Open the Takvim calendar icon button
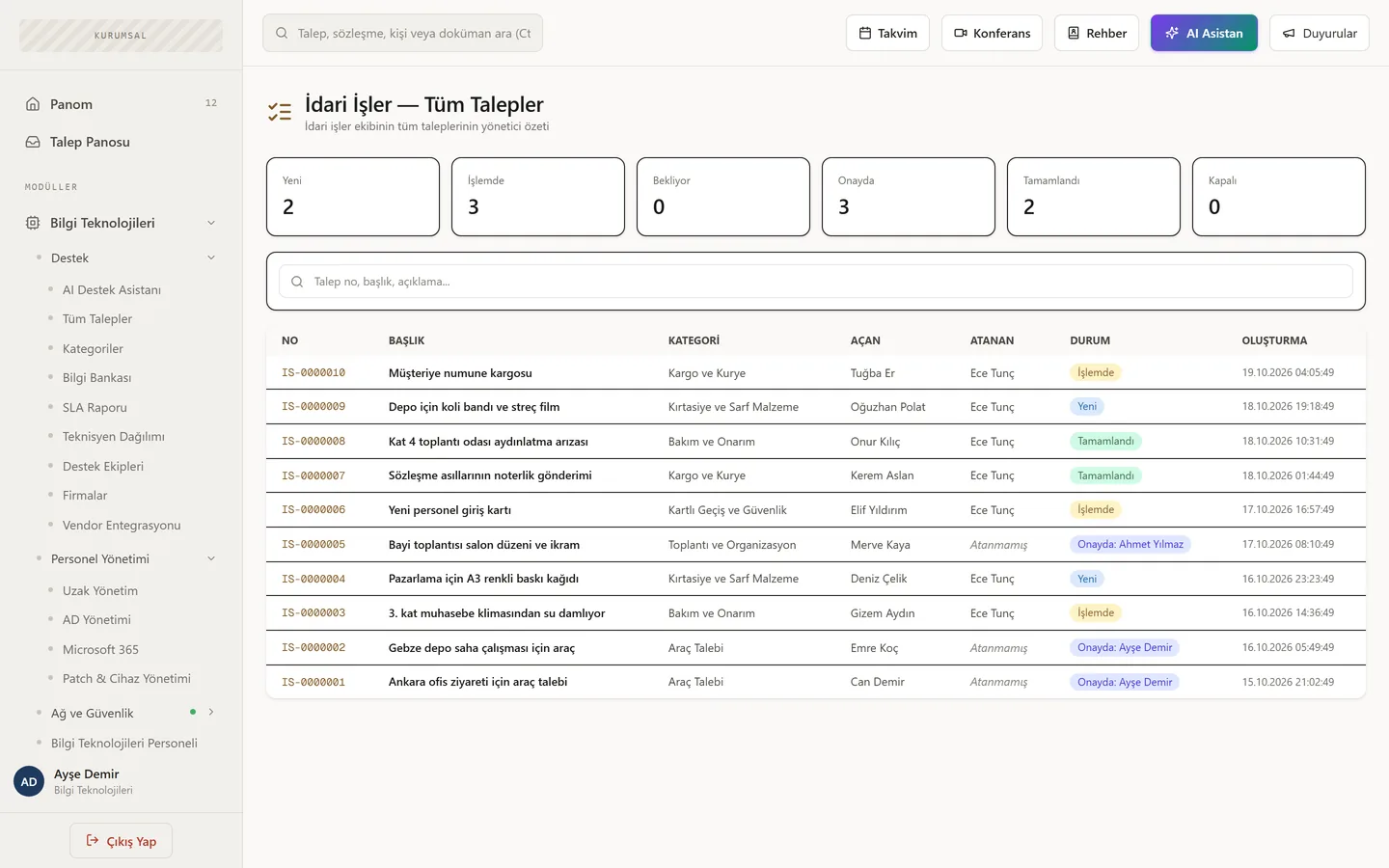The image size is (1389, 868). (865, 33)
